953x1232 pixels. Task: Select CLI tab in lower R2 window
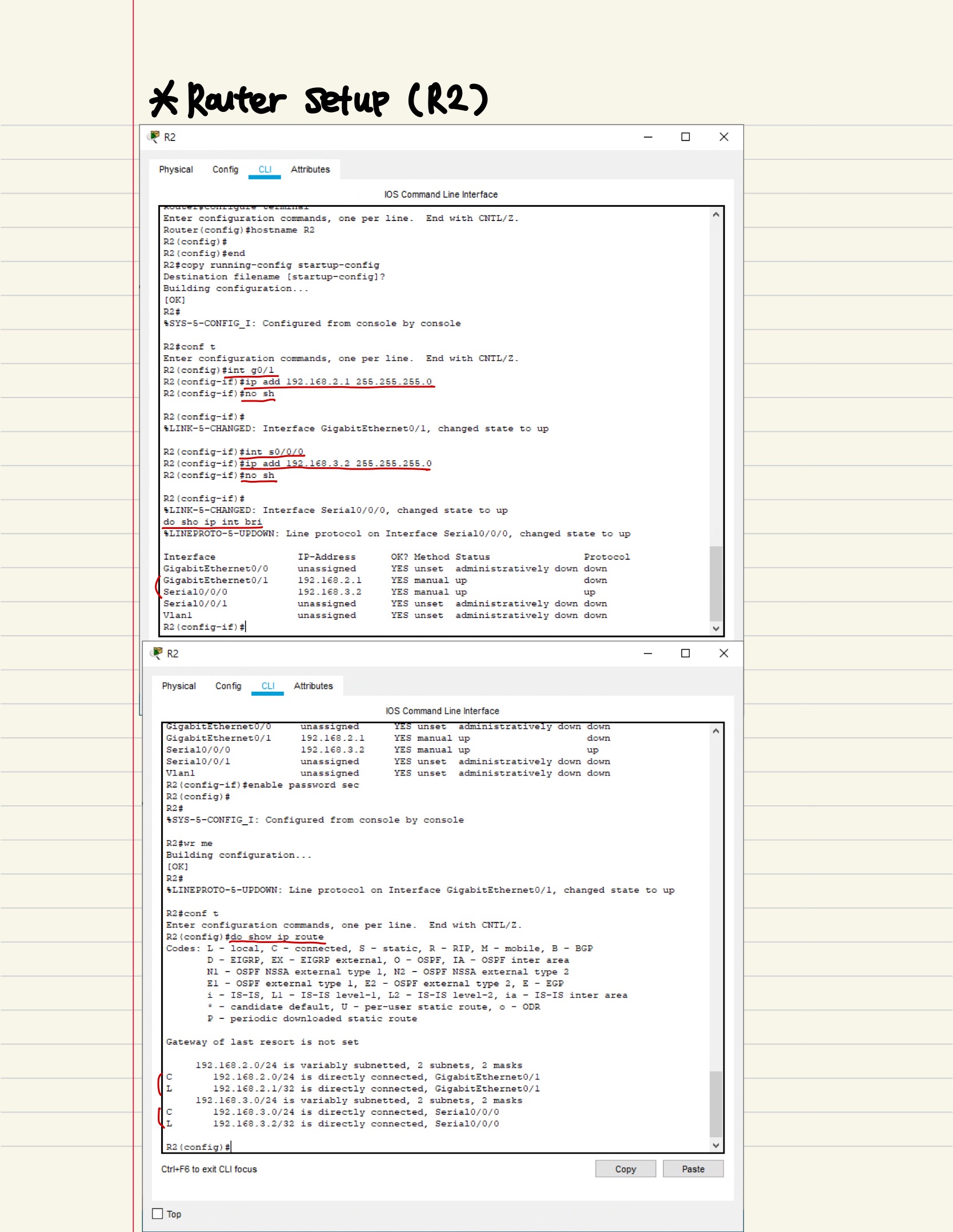tap(268, 686)
